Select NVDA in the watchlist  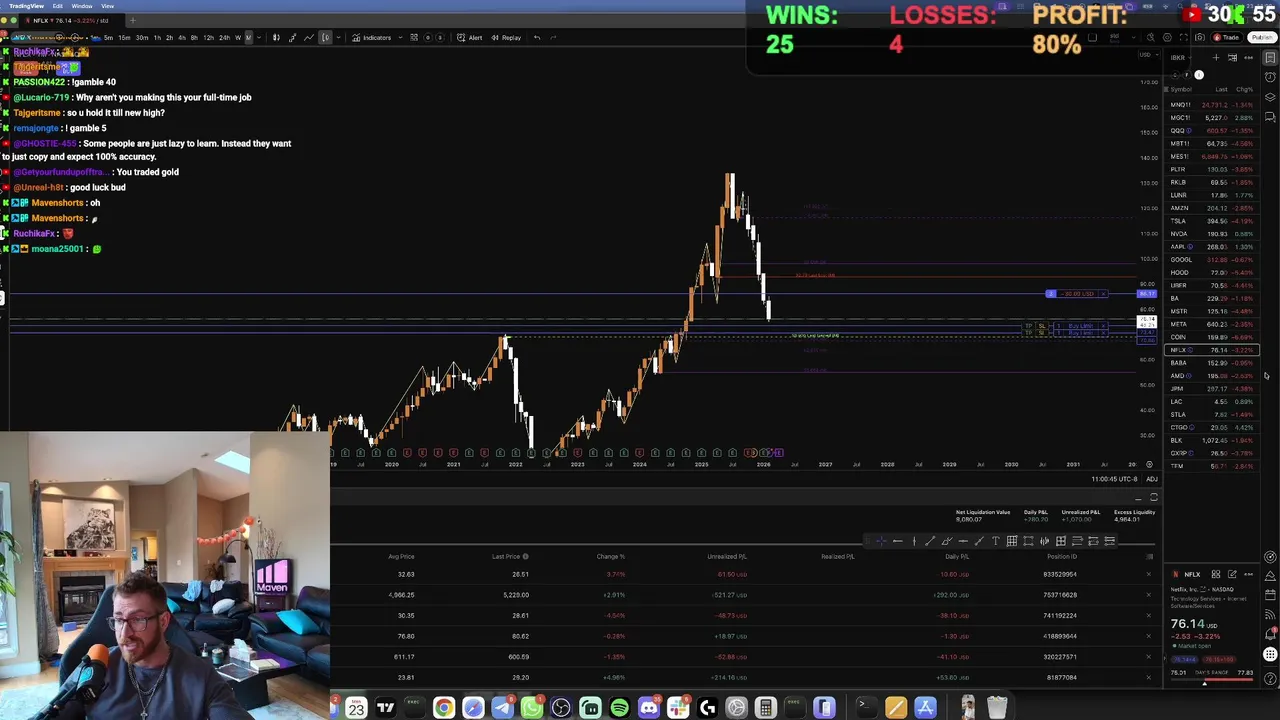[1212, 234]
